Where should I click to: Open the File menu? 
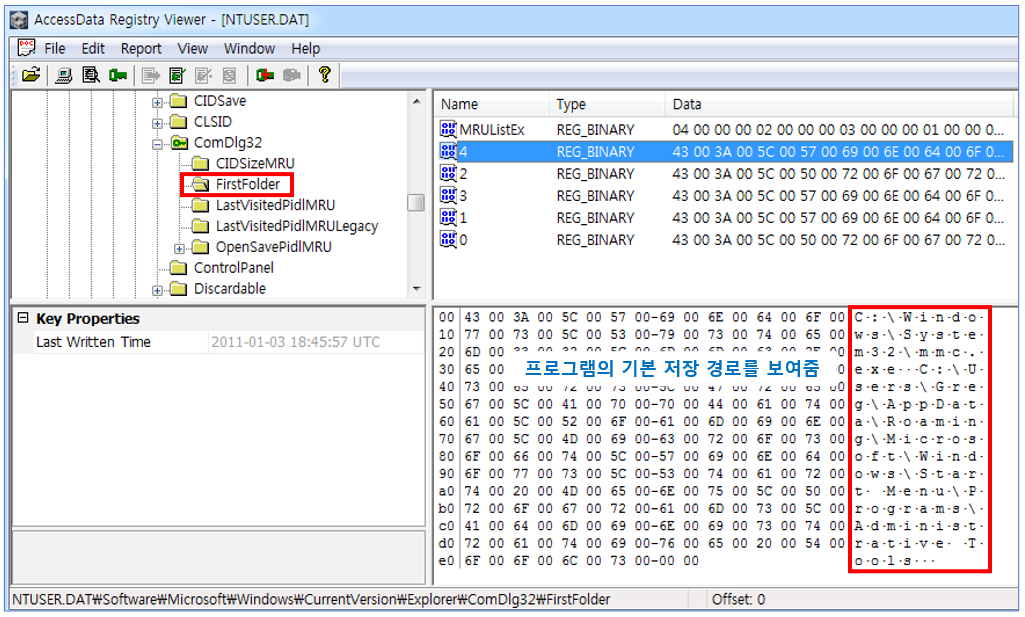pyautogui.click(x=55, y=48)
